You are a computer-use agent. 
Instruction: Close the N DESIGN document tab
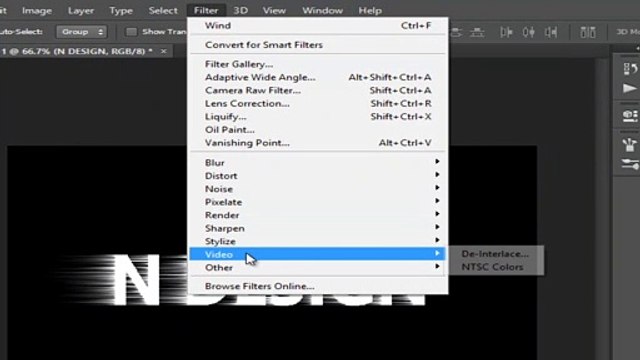164,51
